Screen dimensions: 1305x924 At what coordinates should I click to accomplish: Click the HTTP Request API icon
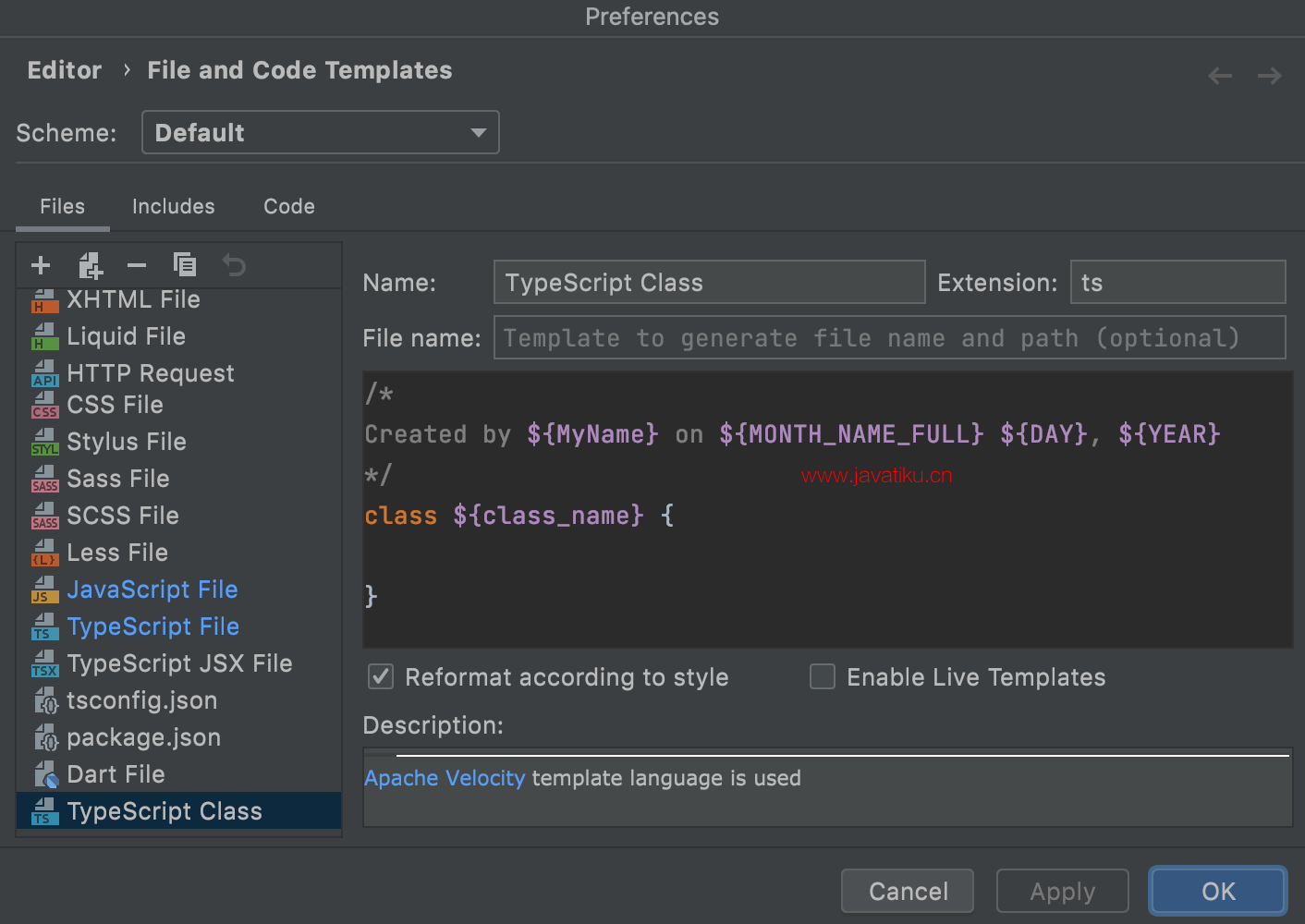pyautogui.click(x=44, y=374)
